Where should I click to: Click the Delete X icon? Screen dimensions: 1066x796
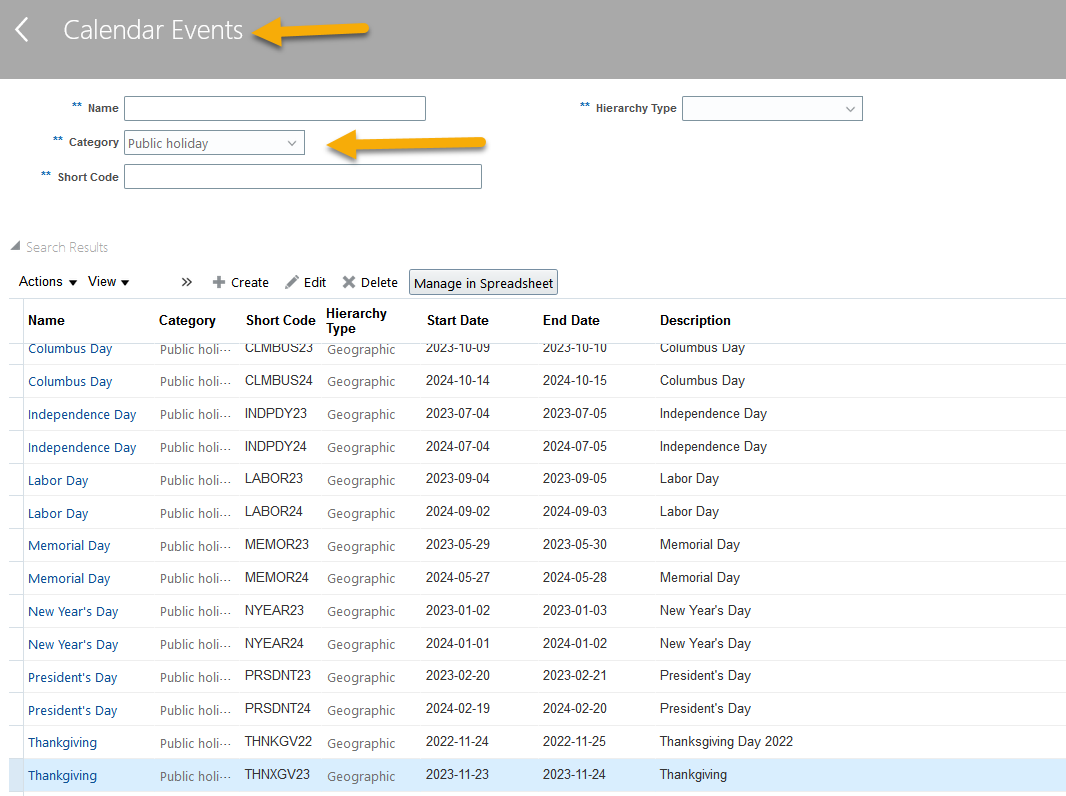tap(370, 282)
